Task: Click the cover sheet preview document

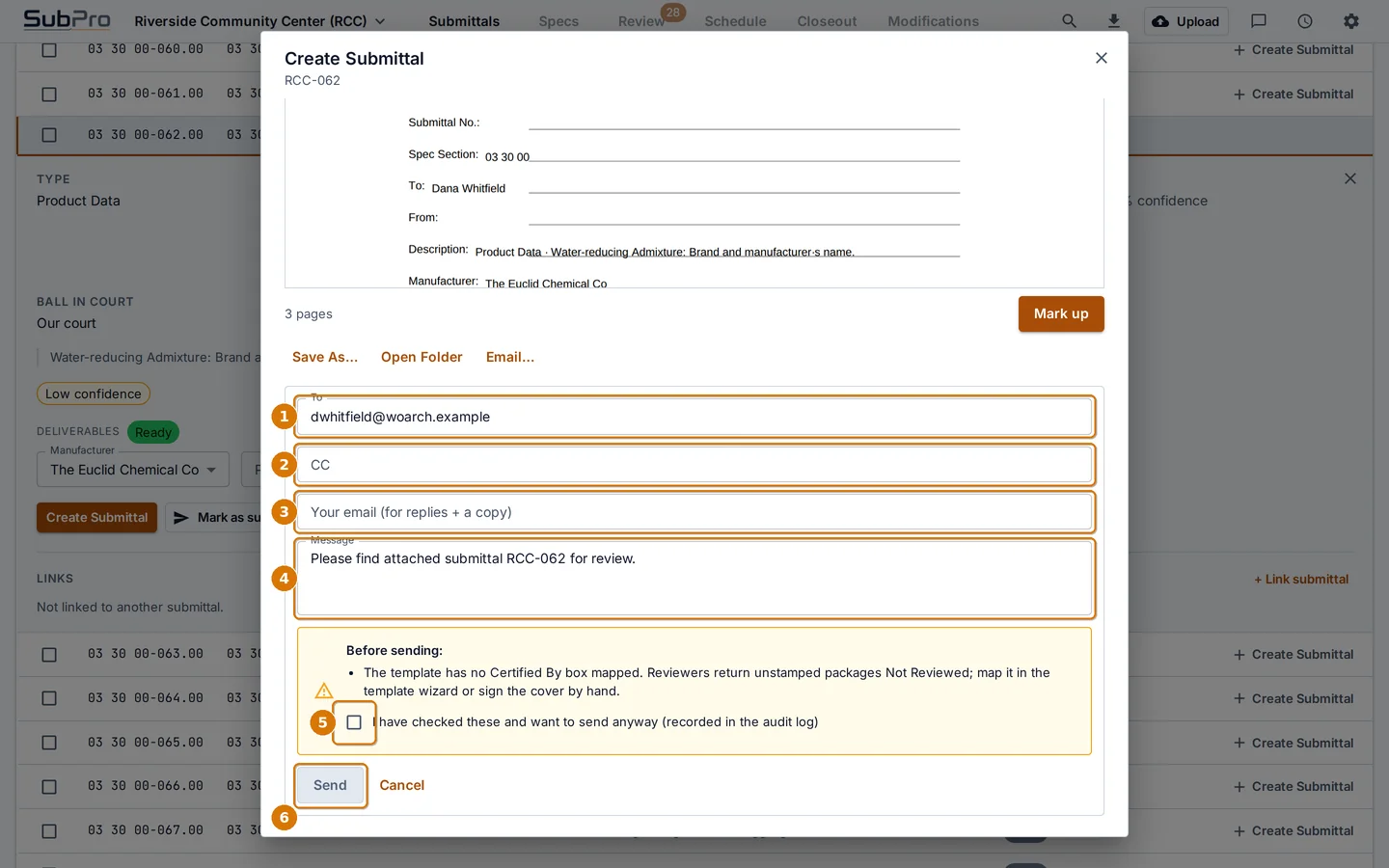Action: tap(694, 193)
